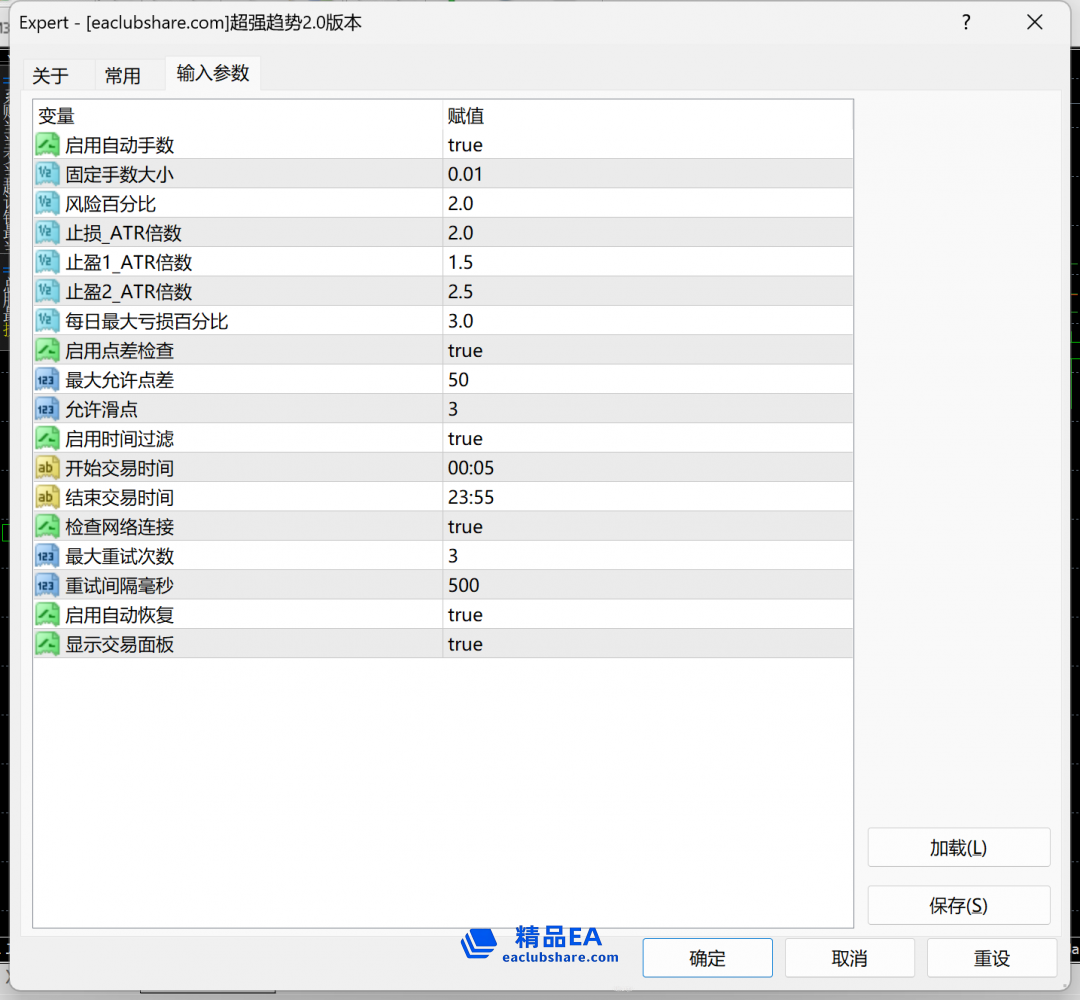Open the 常用 tab

click(123, 76)
